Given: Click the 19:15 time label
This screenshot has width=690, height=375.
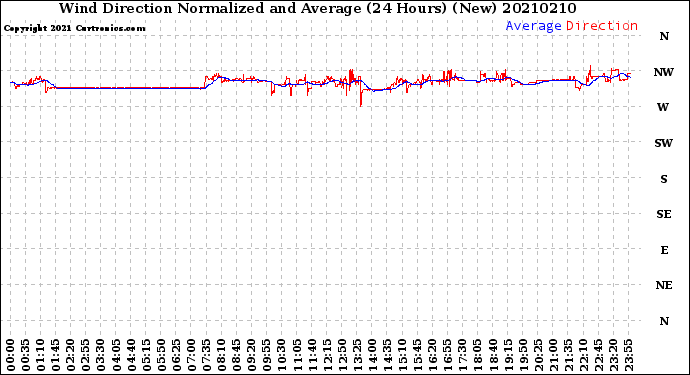Looking at the screenshot, I should [508, 355].
